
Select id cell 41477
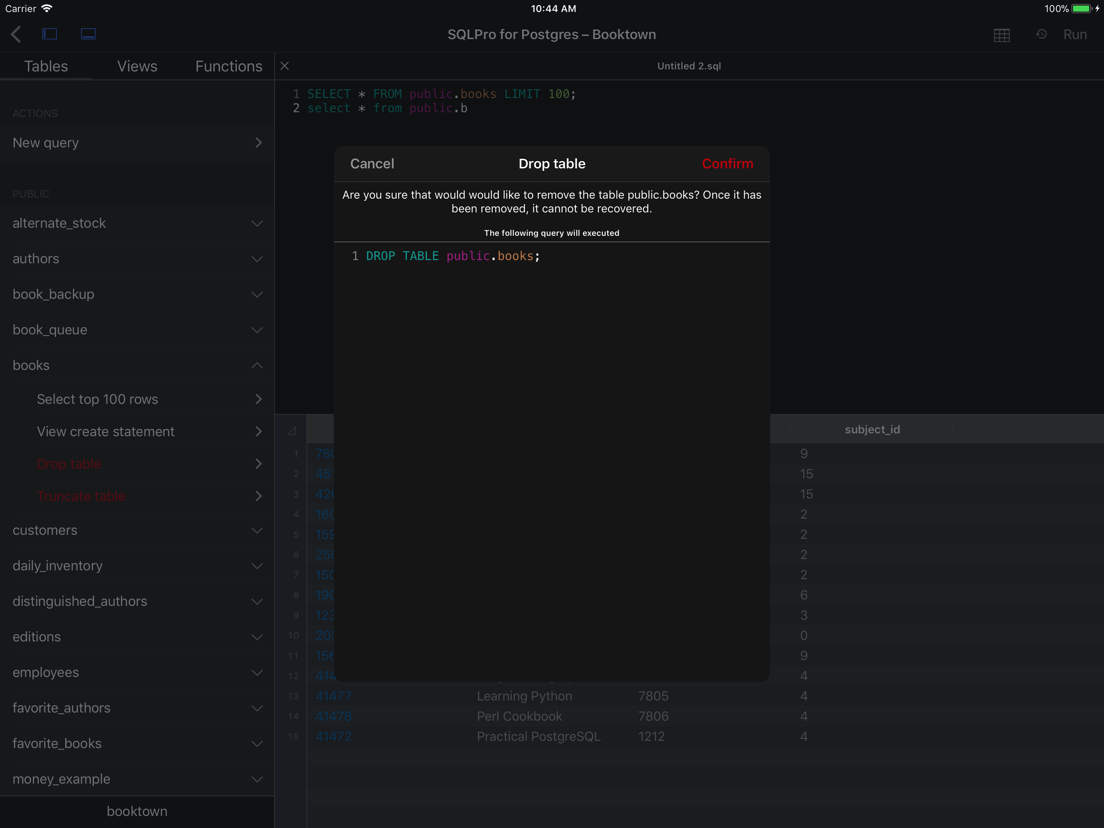(333, 696)
